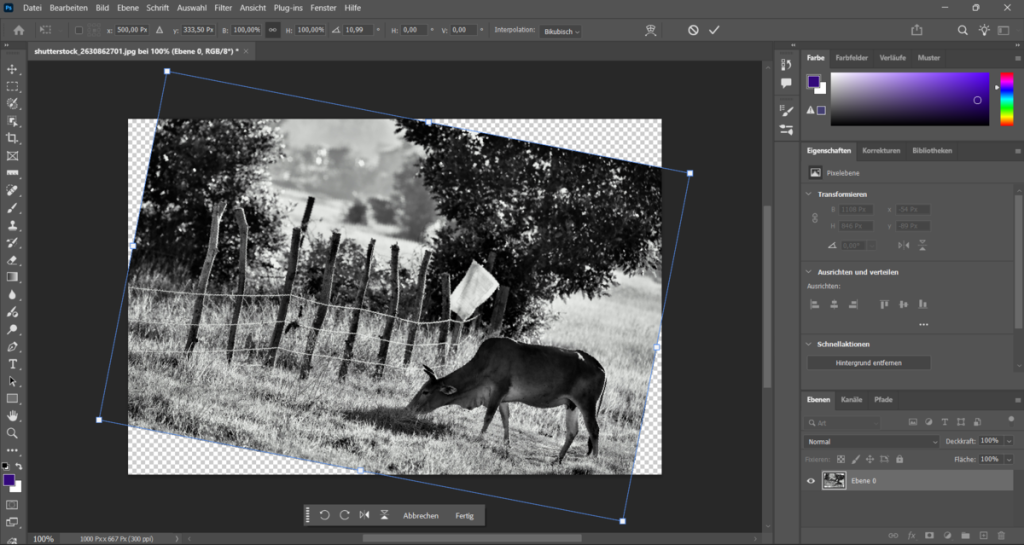The height and width of the screenshot is (545, 1024).
Task: Add layer style with the fx icon
Action: click(x=911, y=536)
